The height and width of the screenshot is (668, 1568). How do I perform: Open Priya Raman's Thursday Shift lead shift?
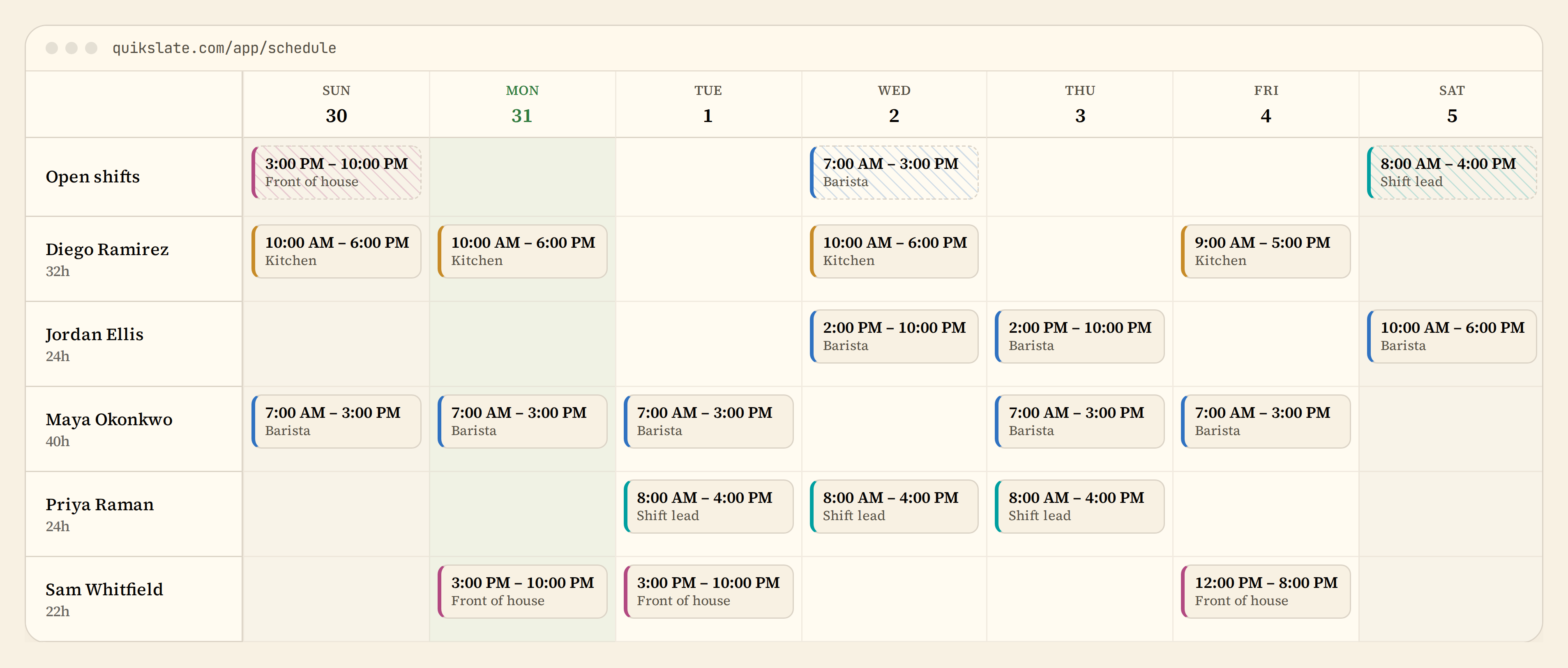pos(1080,507)
